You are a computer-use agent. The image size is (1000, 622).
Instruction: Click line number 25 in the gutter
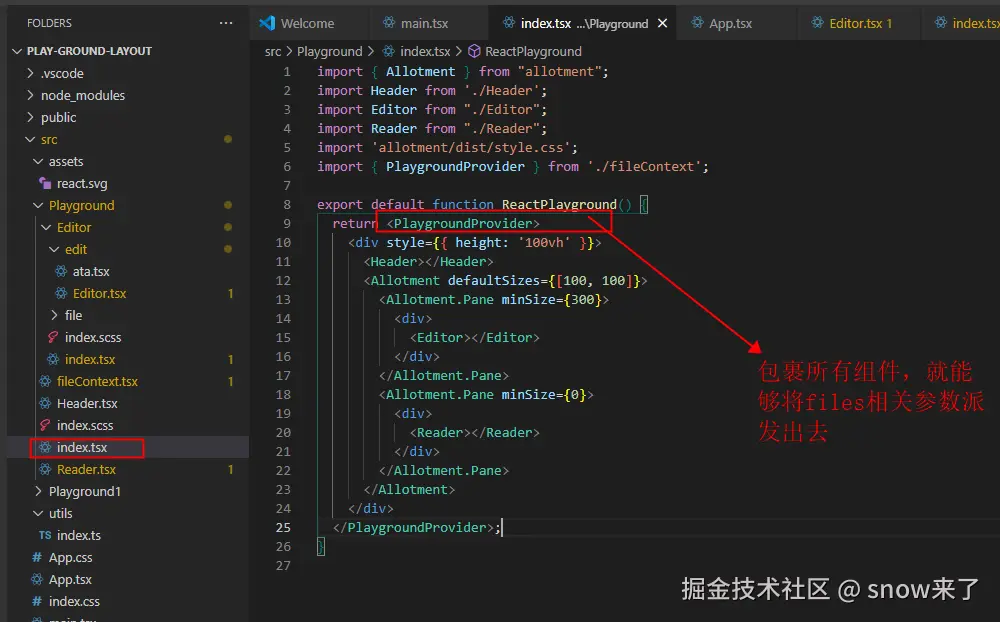[283, 527]
